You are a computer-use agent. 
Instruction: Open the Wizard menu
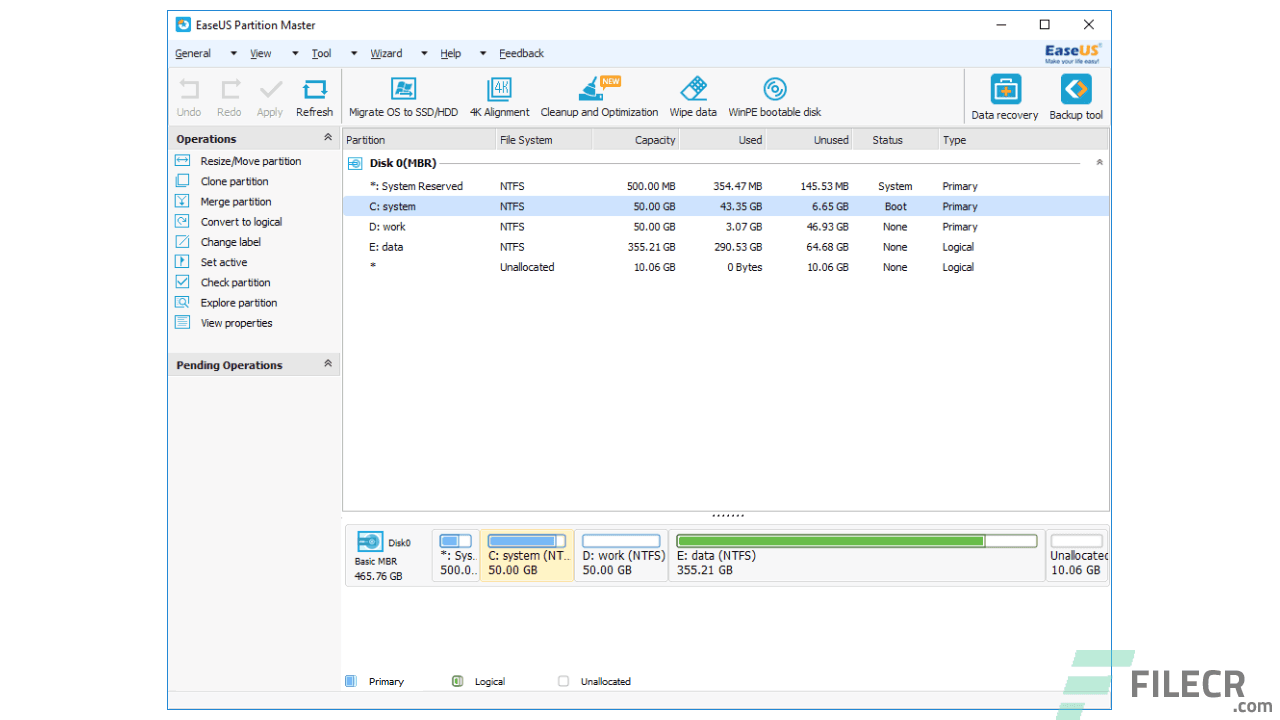pyautogui.click(x=386, y=53)
